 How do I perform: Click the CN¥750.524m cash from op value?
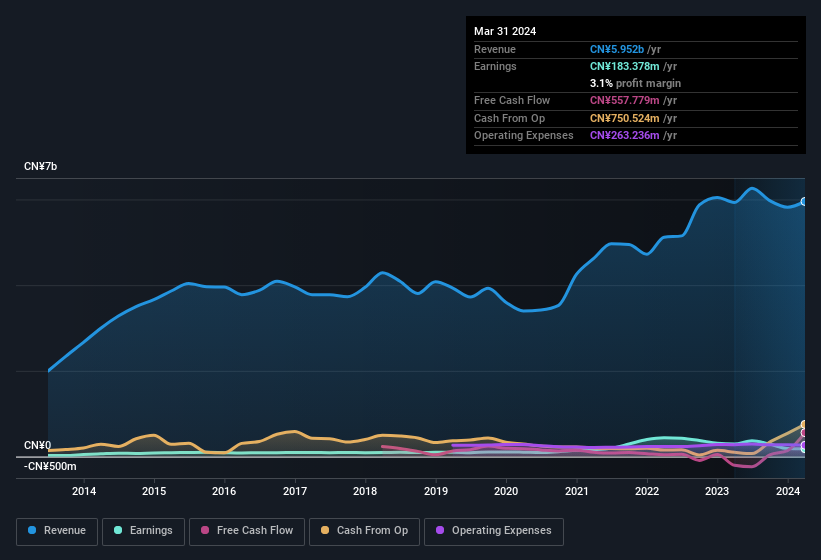click(x=625, y=118)
